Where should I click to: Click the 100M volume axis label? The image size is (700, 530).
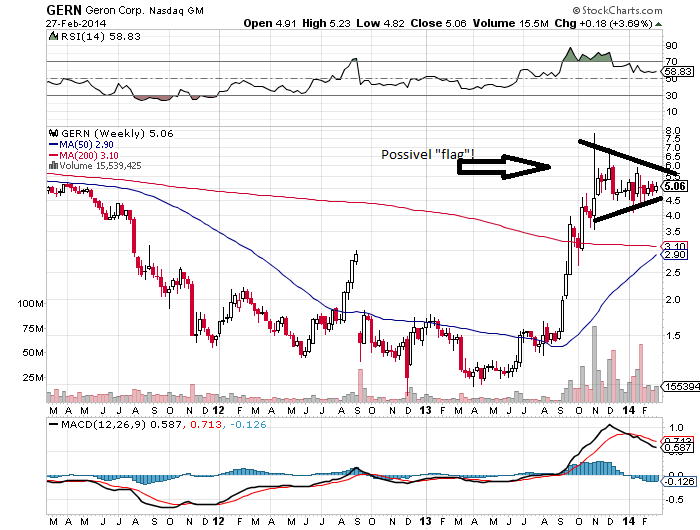(x=31, y=304)
